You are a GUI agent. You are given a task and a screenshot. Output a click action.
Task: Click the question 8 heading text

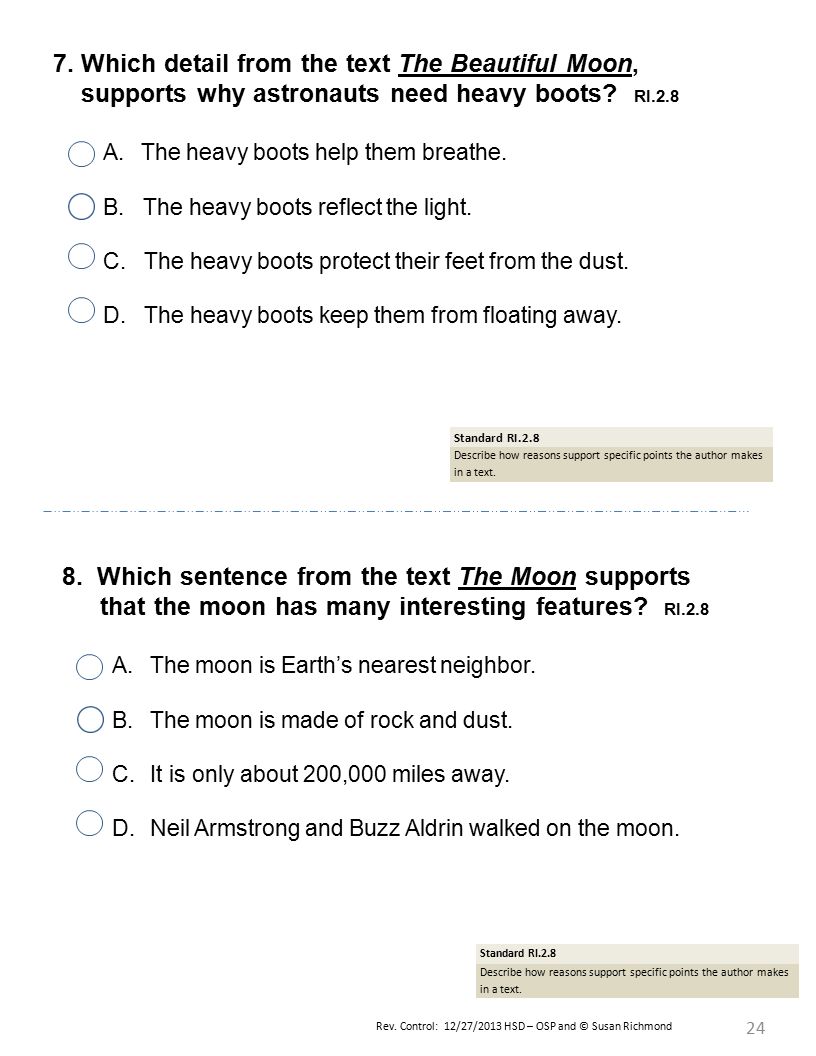385,592
